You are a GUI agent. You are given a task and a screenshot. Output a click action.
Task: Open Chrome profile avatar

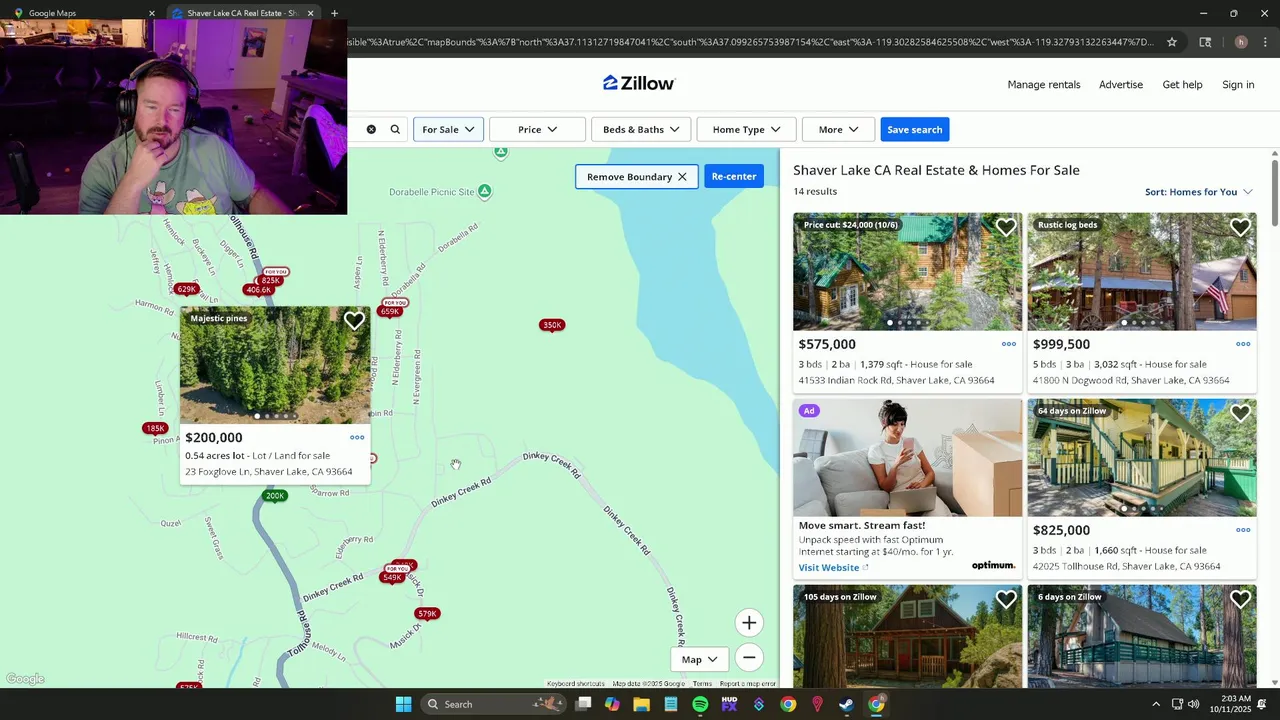coord(1241,42)
